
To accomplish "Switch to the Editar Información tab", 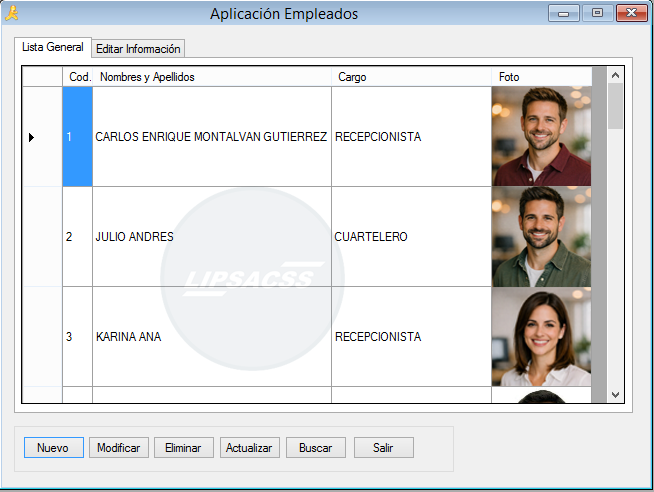I will 138,49.
